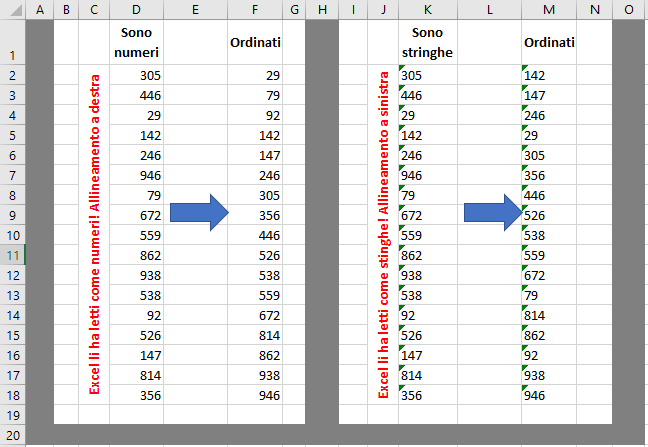
Task: Select the blue arrow shape in column L
Action: [x=493, y=214]
